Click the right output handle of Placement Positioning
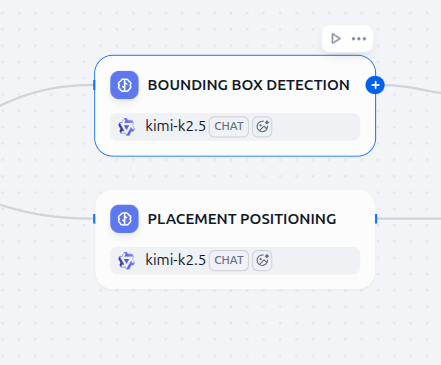This screenshot has height=365, width=441. coord(376,219)
